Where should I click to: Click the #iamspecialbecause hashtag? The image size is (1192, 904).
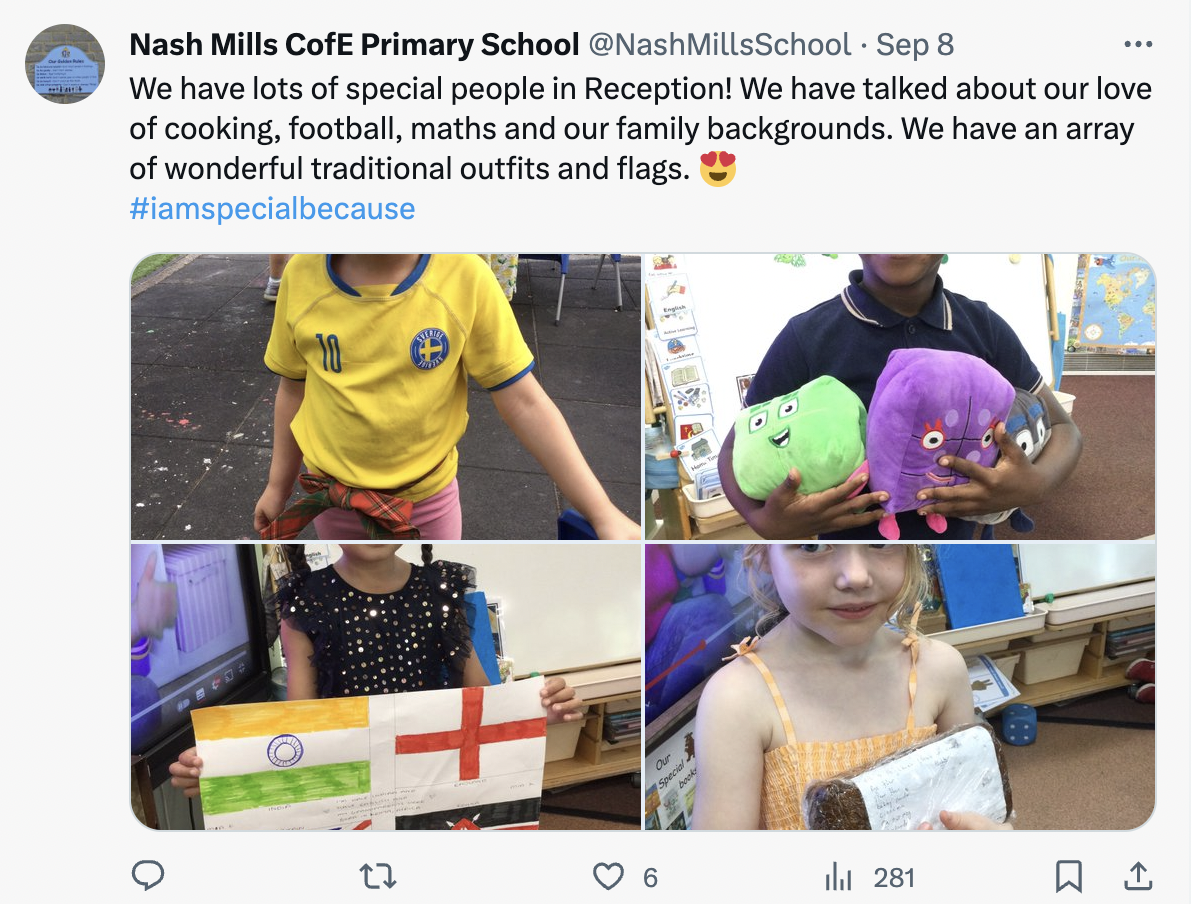tap(272, 208)
